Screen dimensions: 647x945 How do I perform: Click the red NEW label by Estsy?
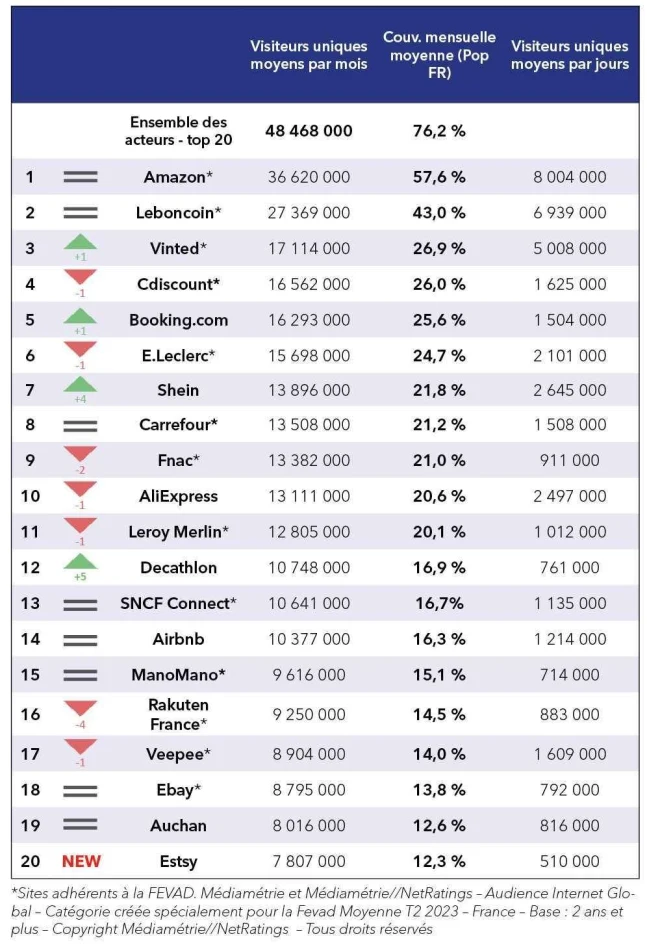[x=81, y=861]
